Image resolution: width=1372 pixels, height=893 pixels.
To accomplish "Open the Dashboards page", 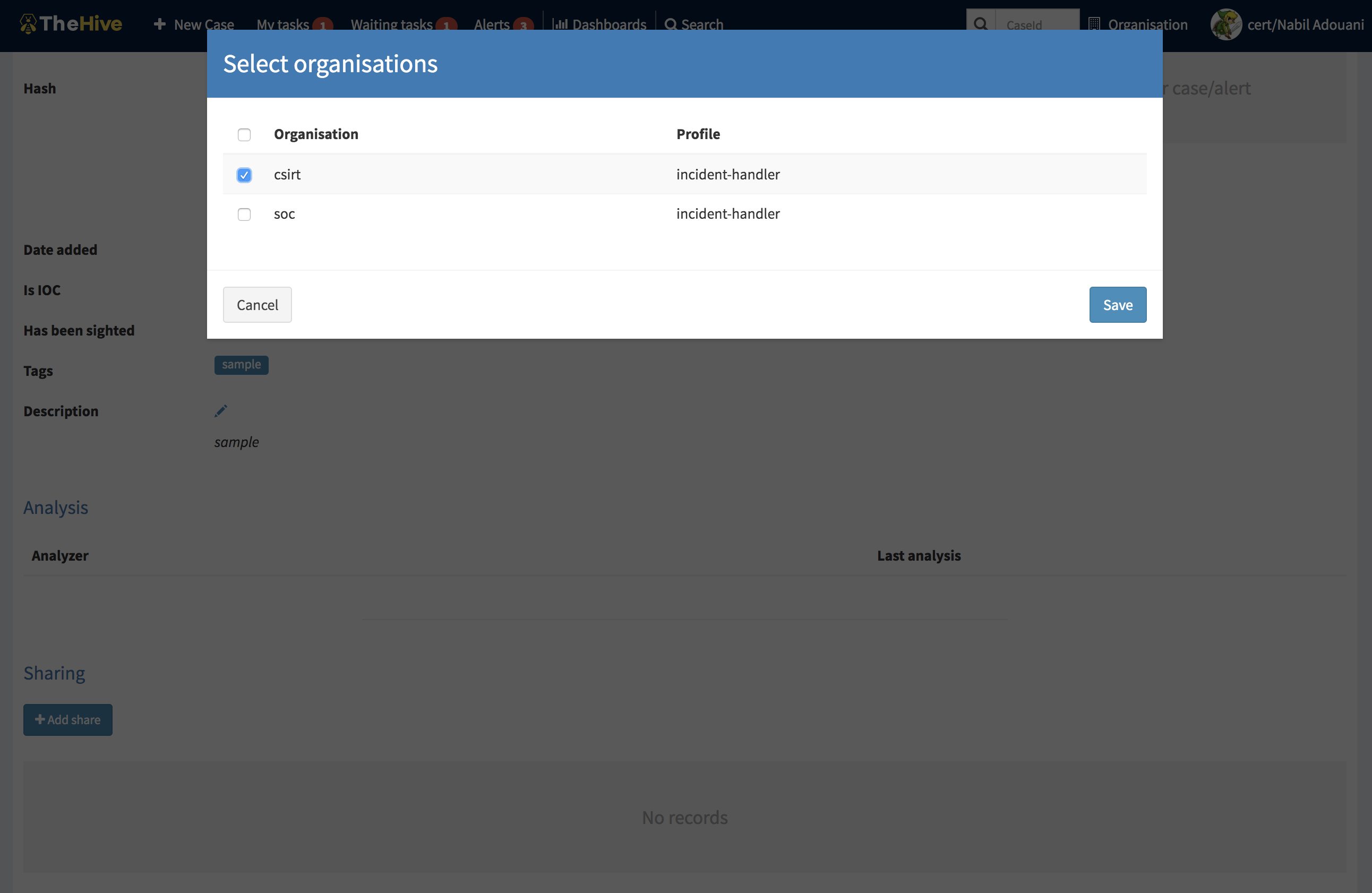I will [x=610, y=25].
